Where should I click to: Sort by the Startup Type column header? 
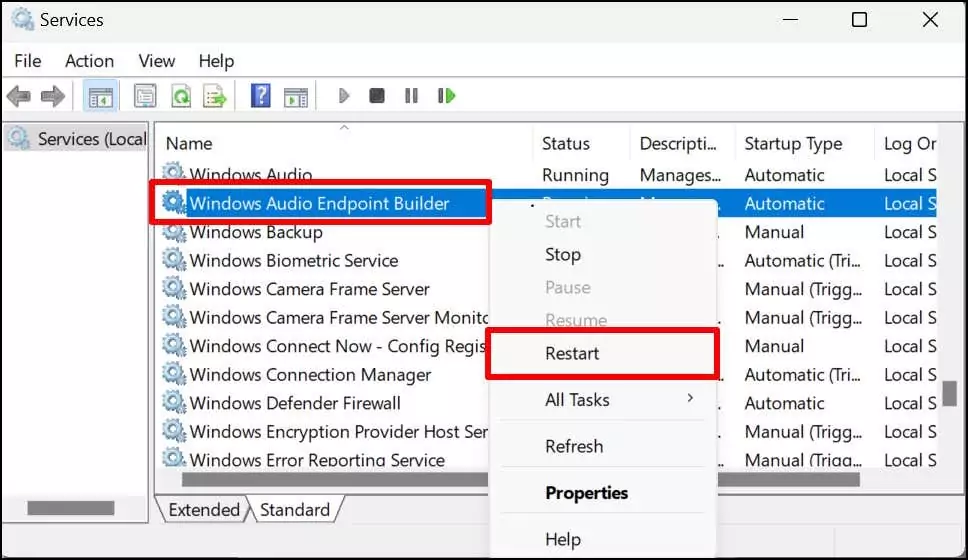point(805,143)
